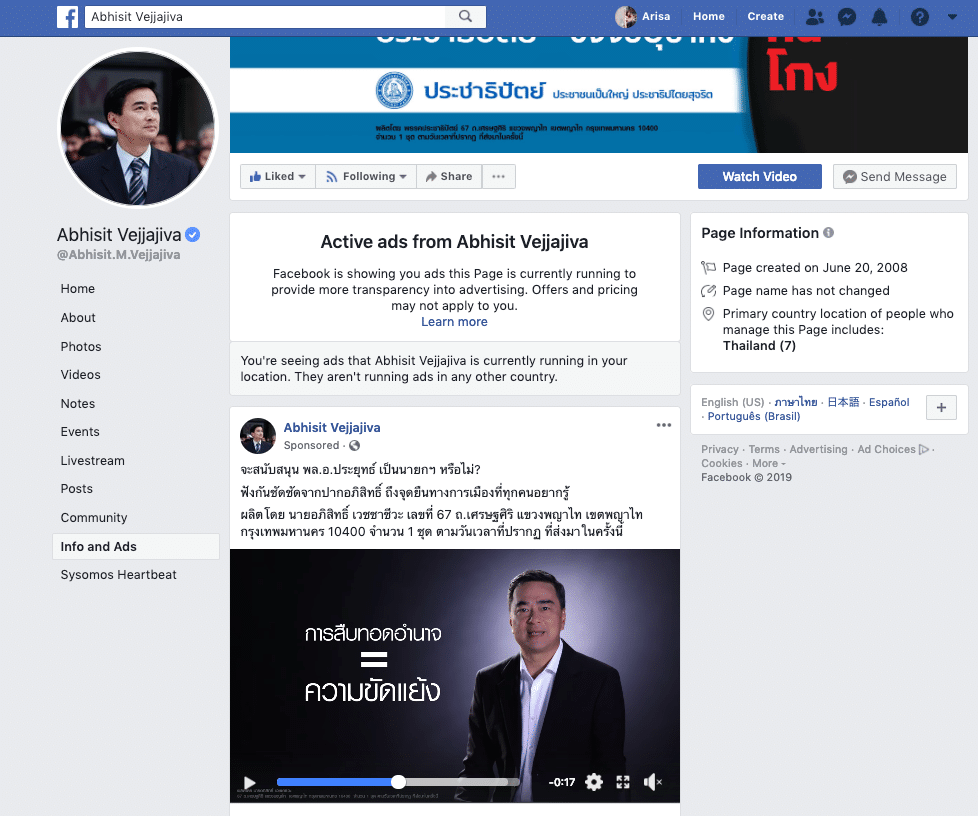Expand the Following dropdown

366,177
